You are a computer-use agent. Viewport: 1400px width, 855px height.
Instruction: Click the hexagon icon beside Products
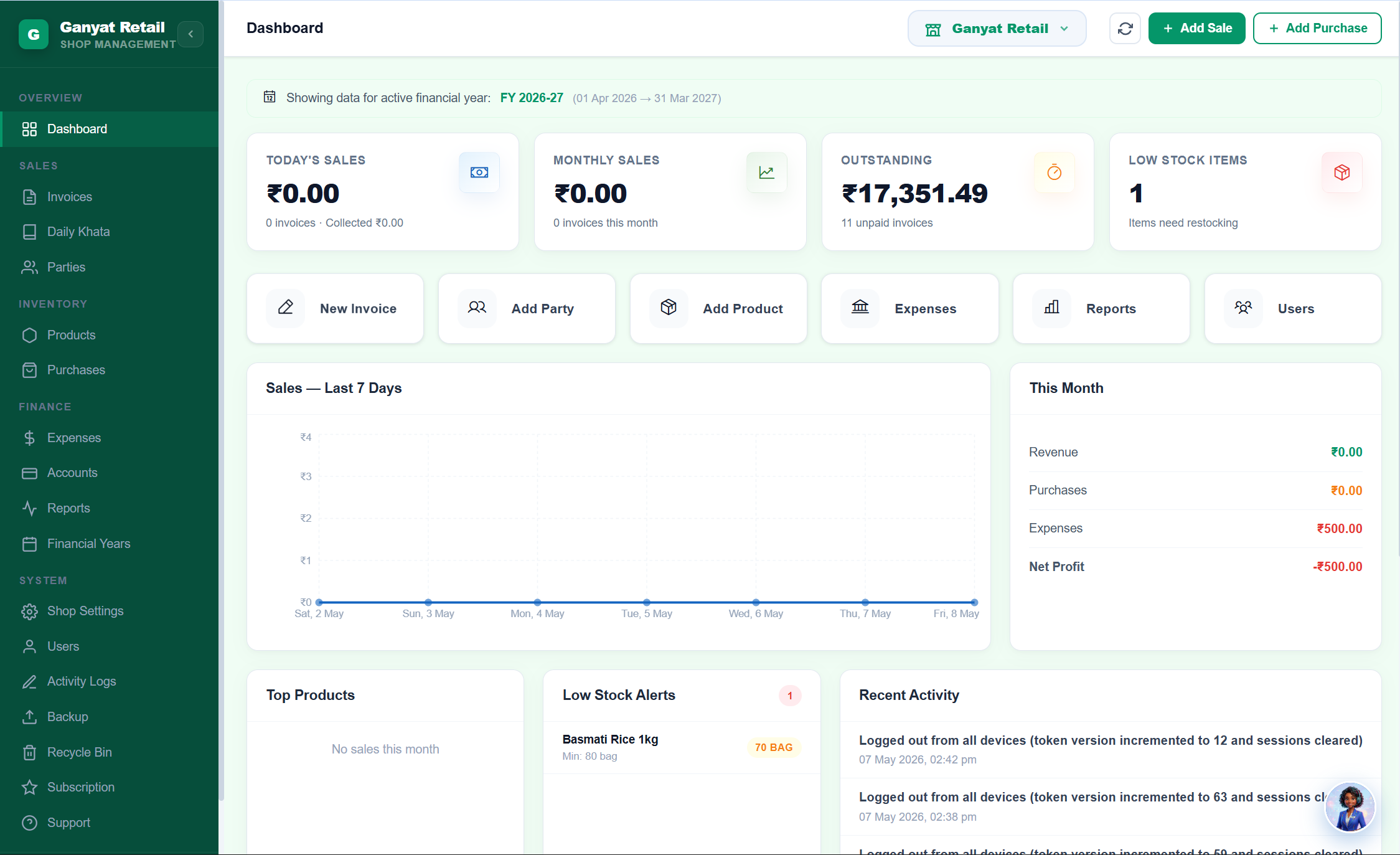pyautogui.click(x=29, y=335)
